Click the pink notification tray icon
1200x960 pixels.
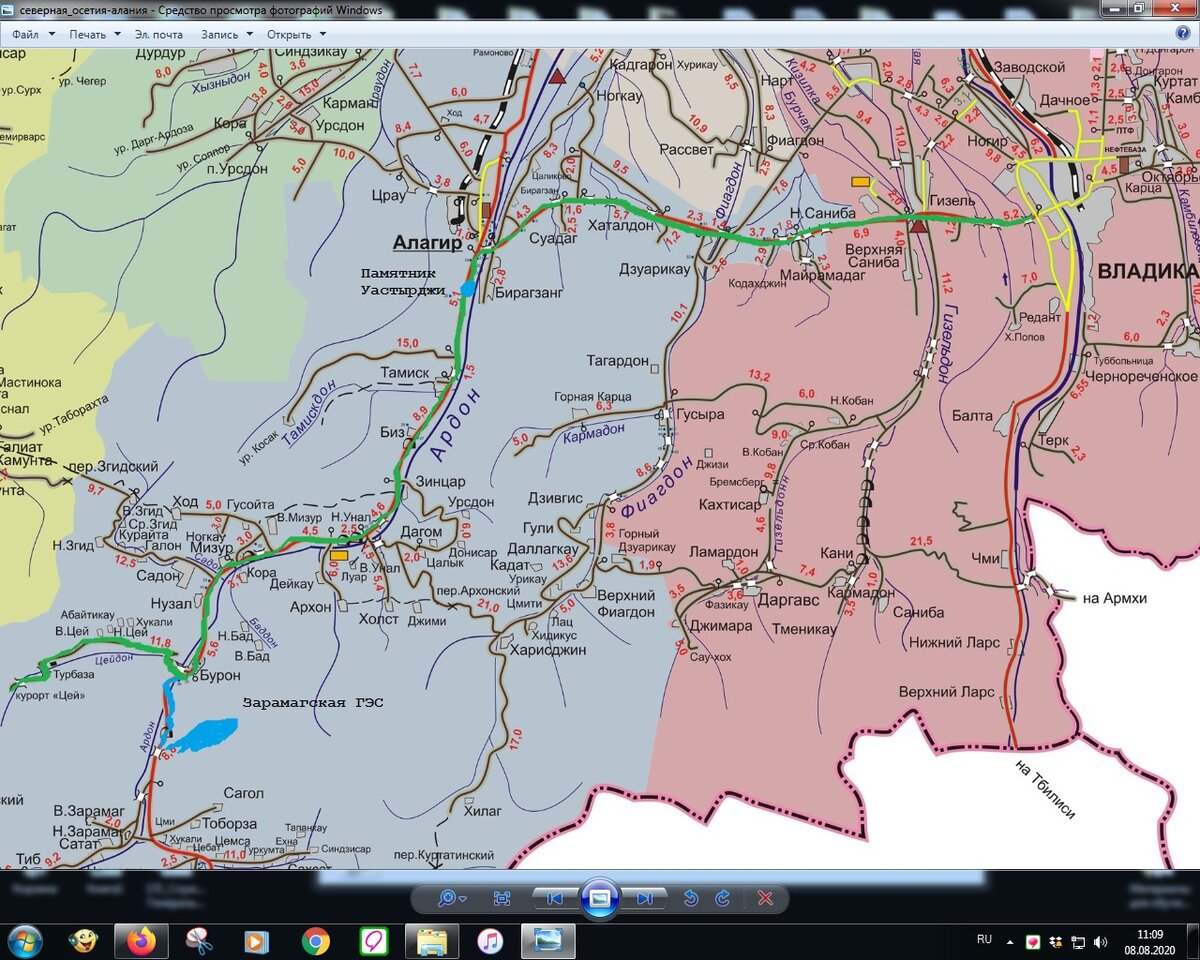click(x=1034, y=941)
